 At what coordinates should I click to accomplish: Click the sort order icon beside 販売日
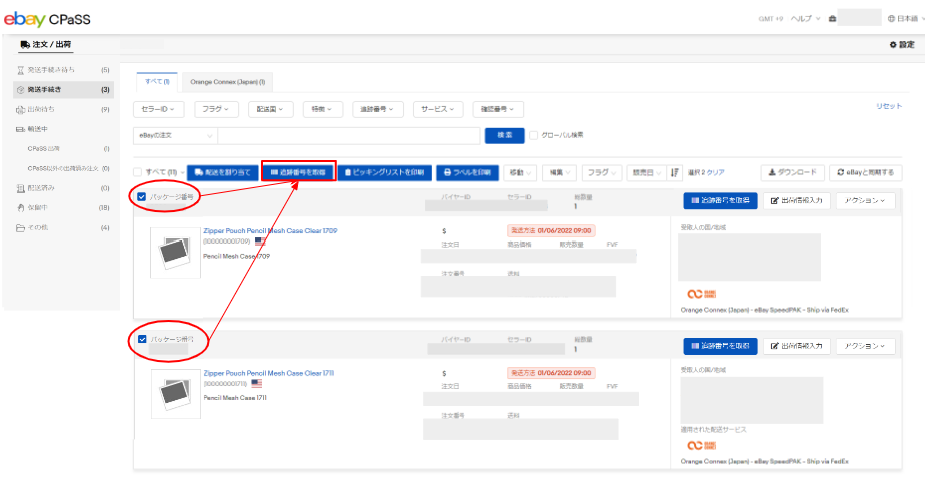(x=674, y=172)
